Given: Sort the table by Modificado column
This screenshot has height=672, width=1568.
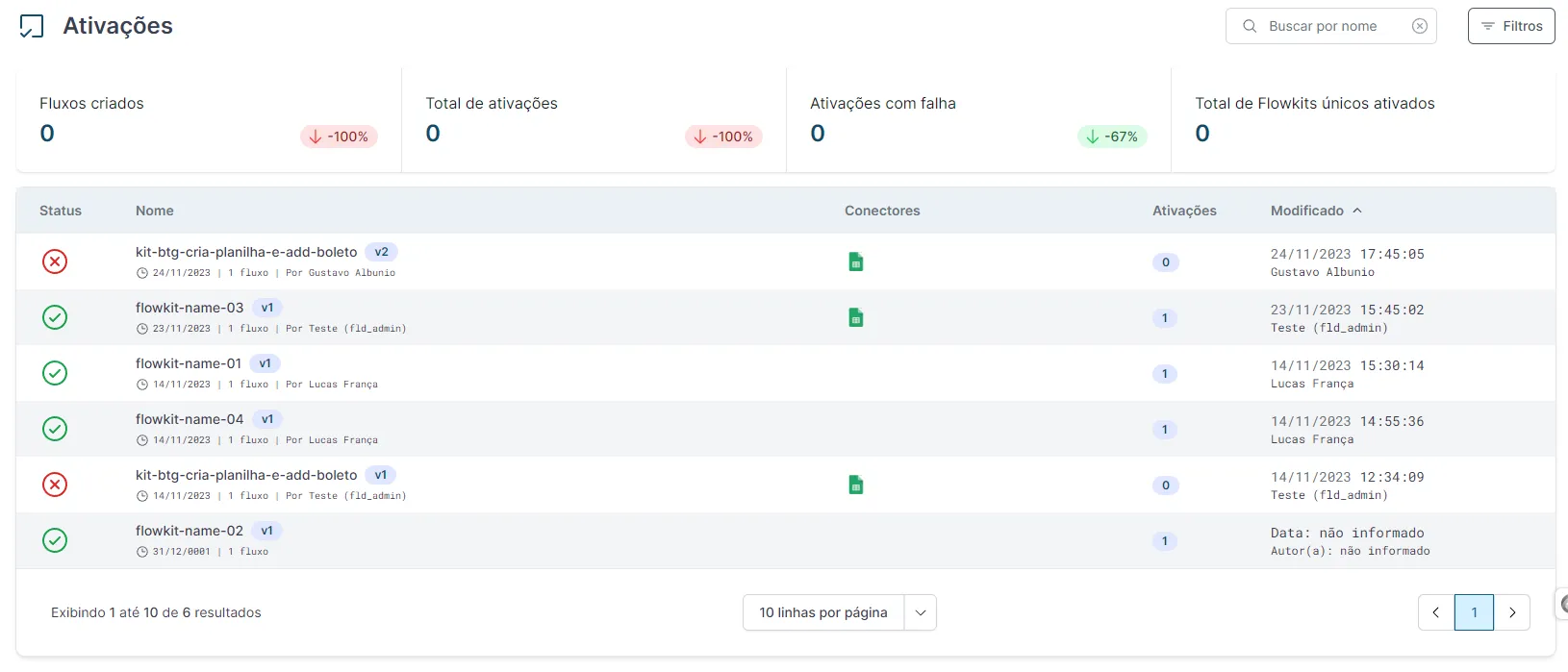Looking at the screenshot, I should (x=1316, y=211).
